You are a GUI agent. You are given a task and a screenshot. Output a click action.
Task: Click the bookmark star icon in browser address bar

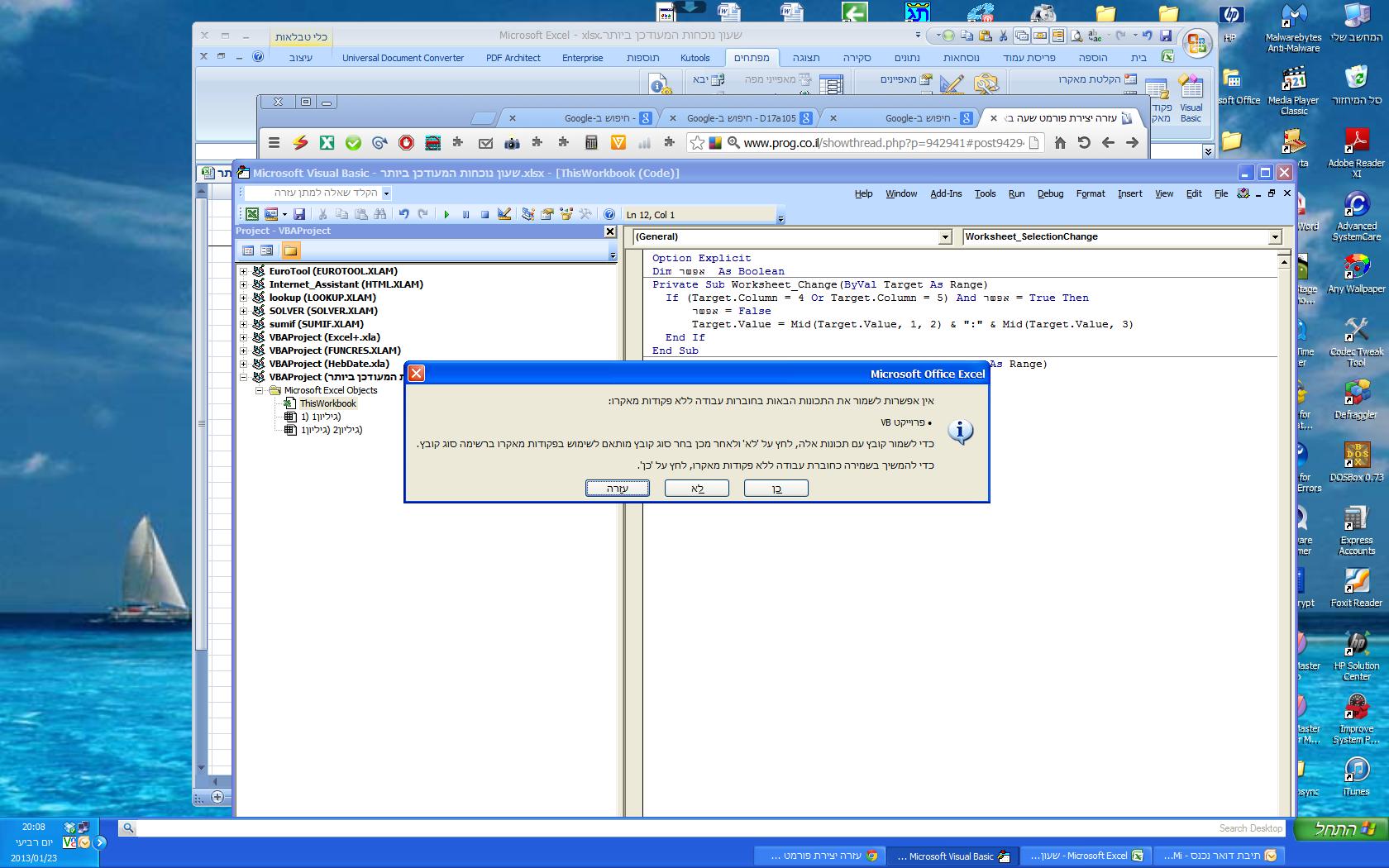697,143
